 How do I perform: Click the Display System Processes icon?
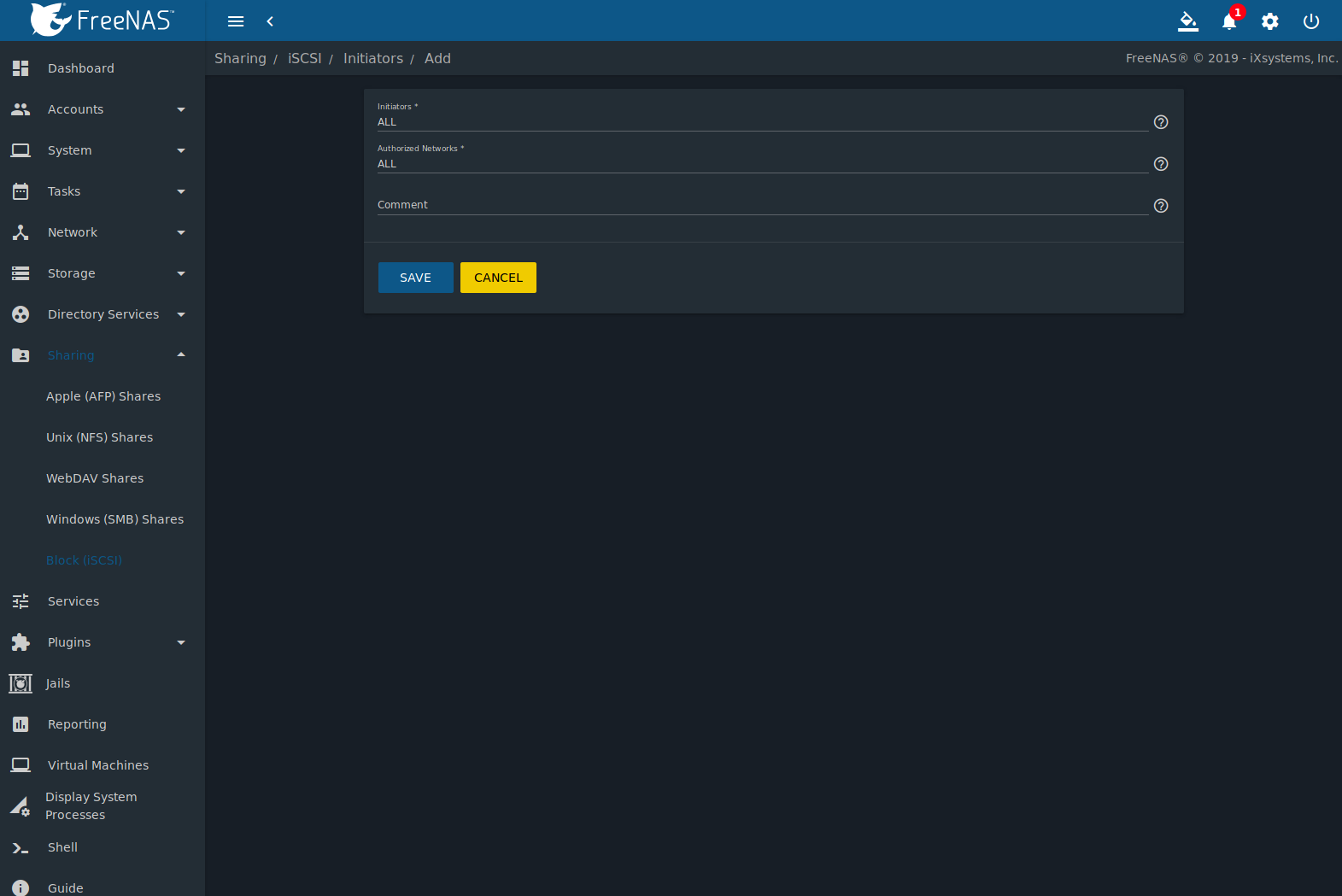(21, 806)
